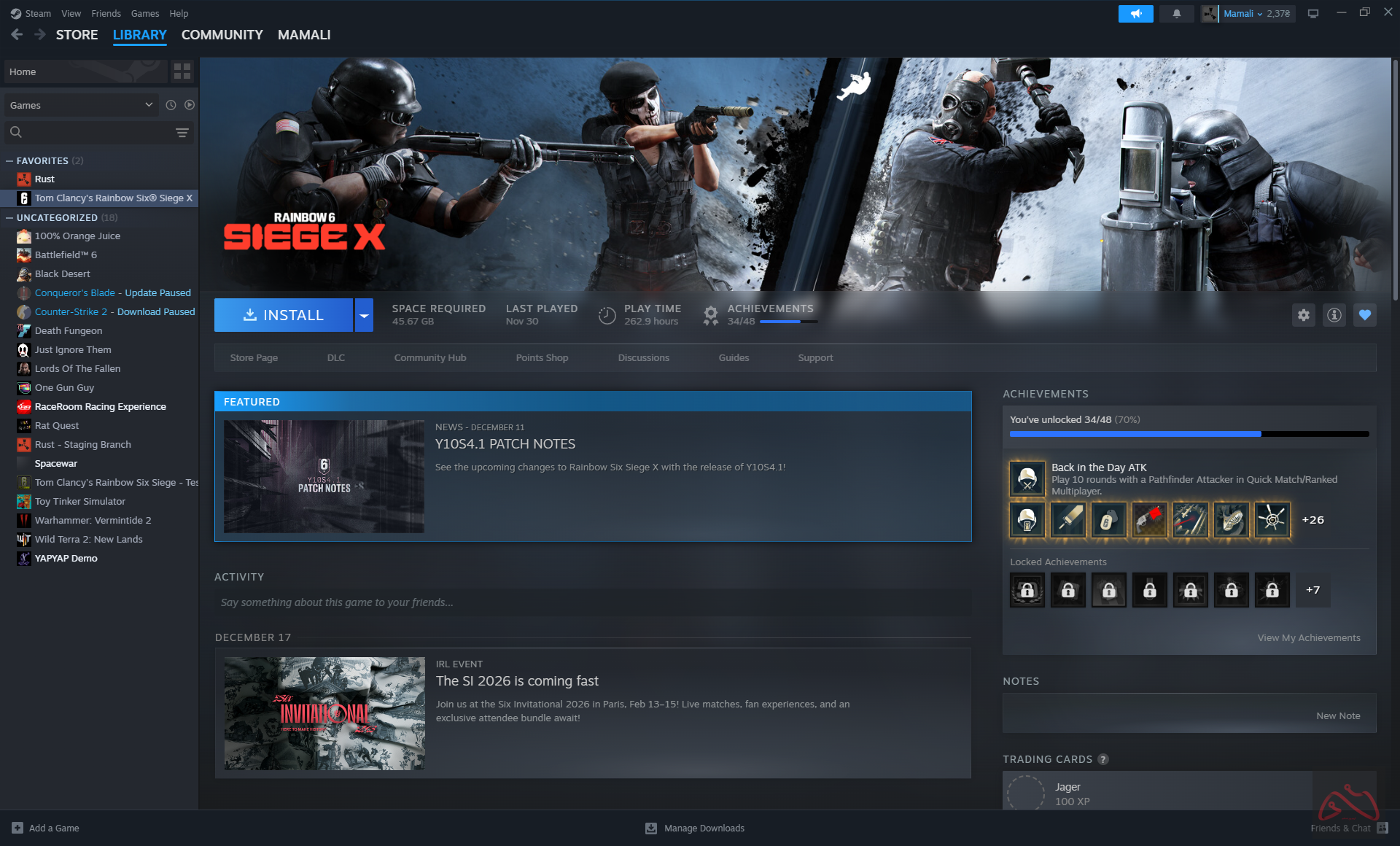
Task: Open game settings gear icon
Action: coord(1304,315)
